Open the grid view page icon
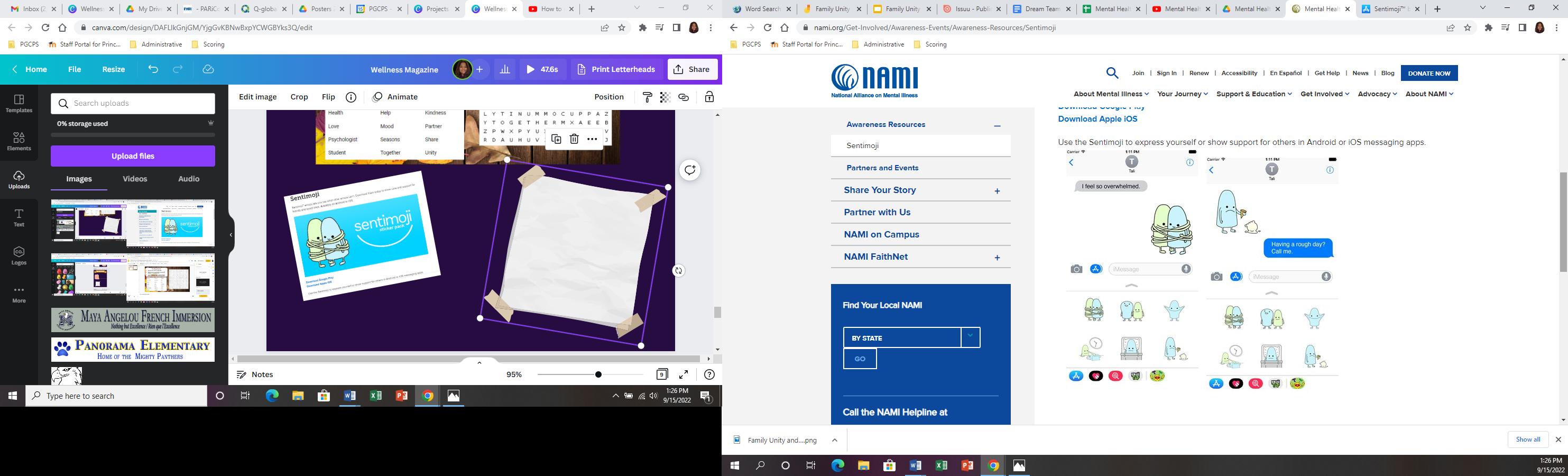This screenshot has width=1568, height=476. [662, 374]
